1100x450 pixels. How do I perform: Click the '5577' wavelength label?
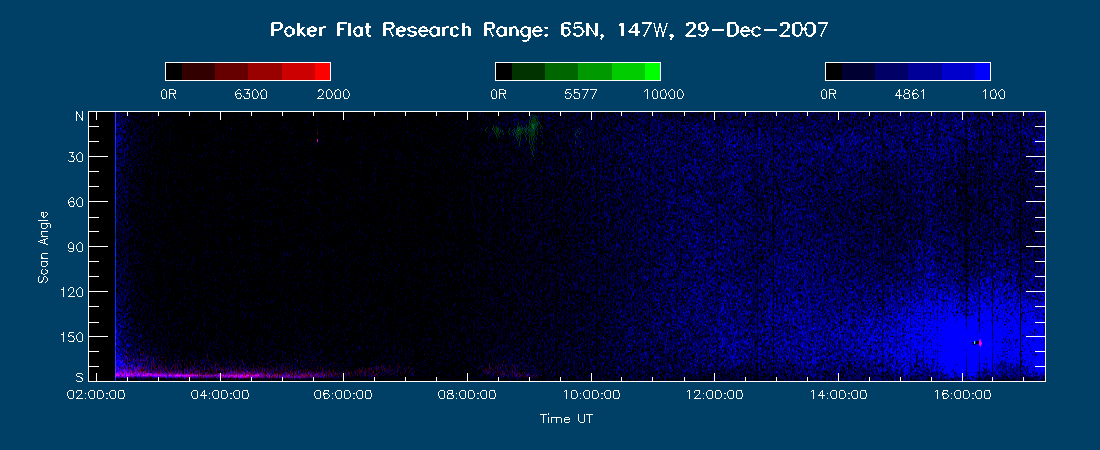[582, 95]
